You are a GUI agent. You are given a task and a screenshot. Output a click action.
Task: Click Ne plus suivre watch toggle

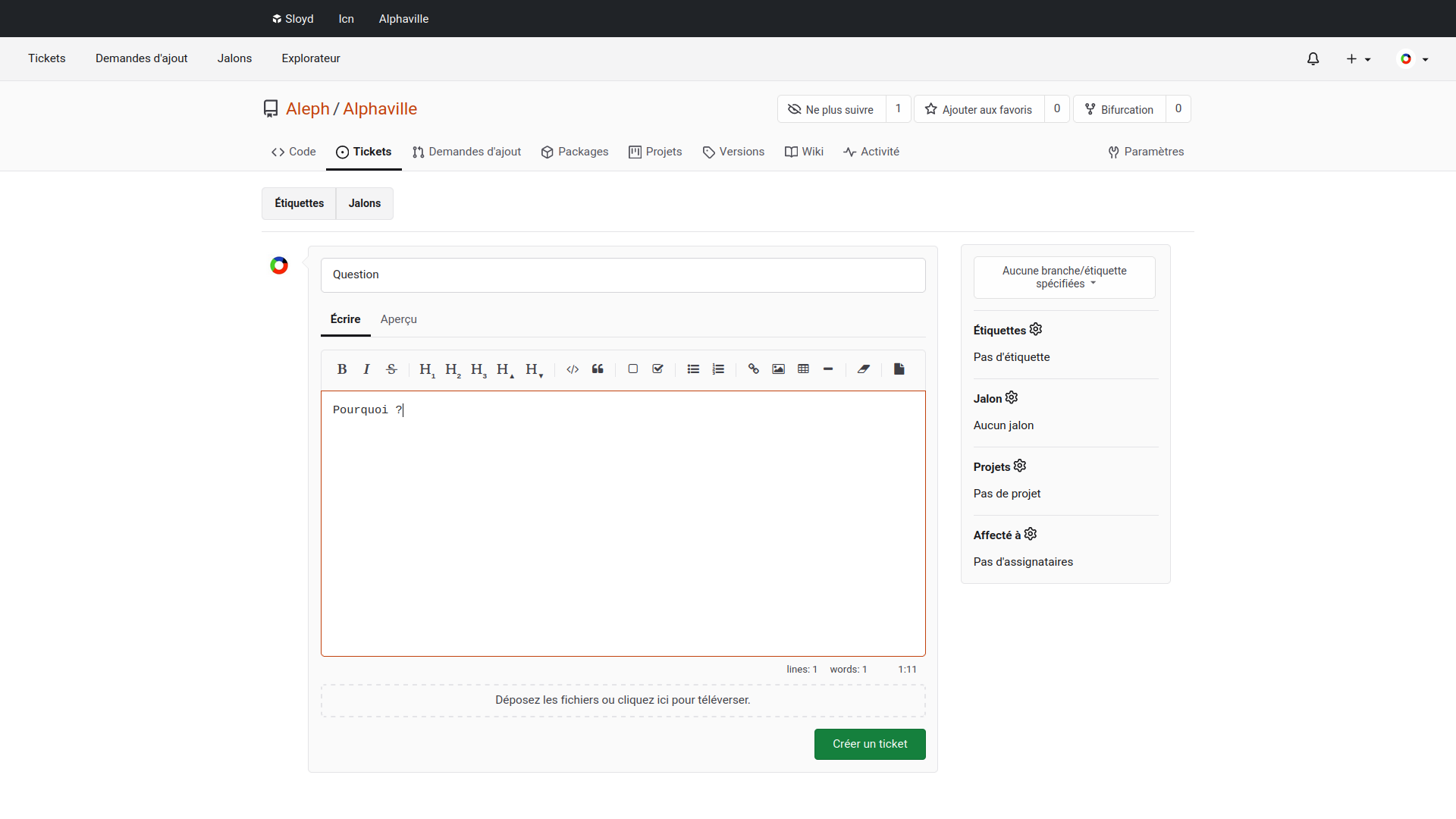[831, 109]
